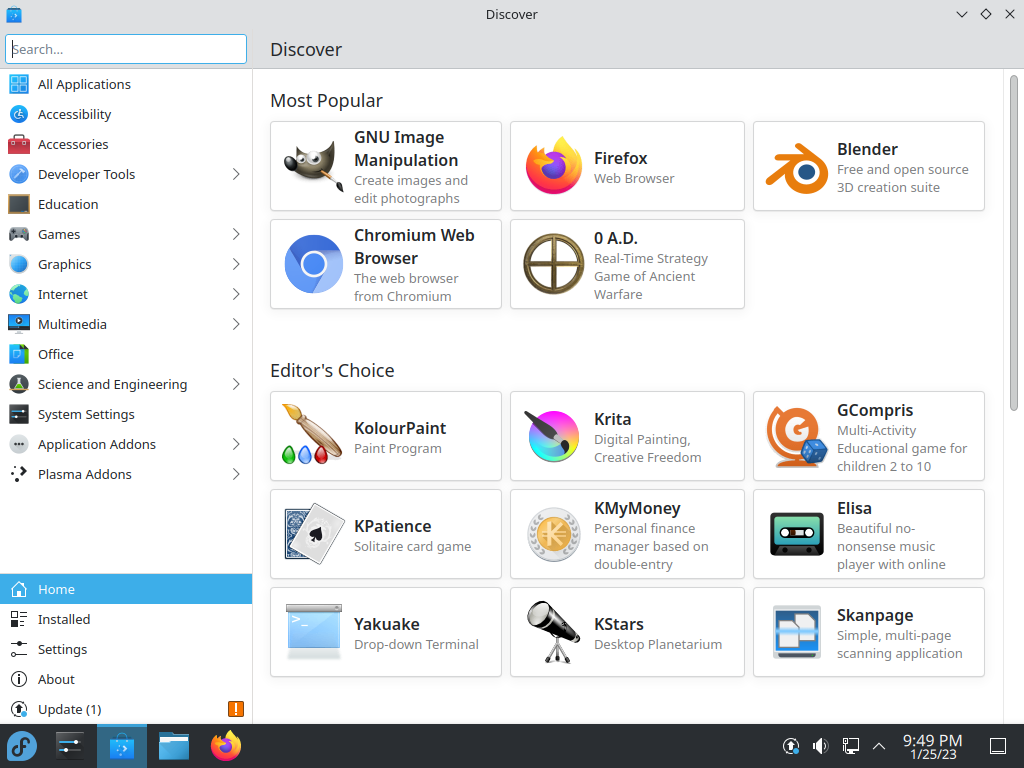
Task: Click the Accessibility category icon
Action: (19, 114)
